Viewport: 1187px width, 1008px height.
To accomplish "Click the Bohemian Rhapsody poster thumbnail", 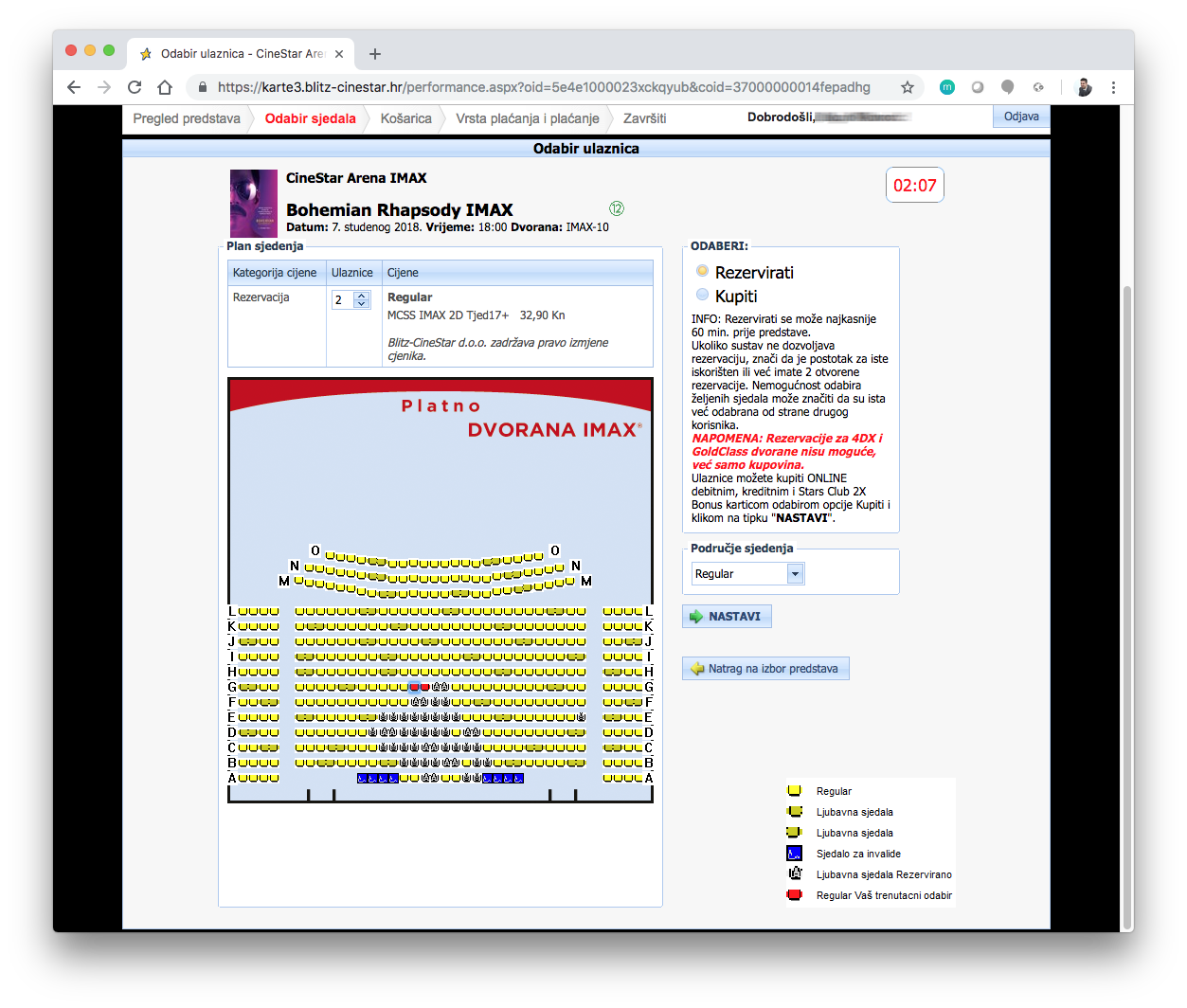I will pyautogui.click(x=254, y=204).
